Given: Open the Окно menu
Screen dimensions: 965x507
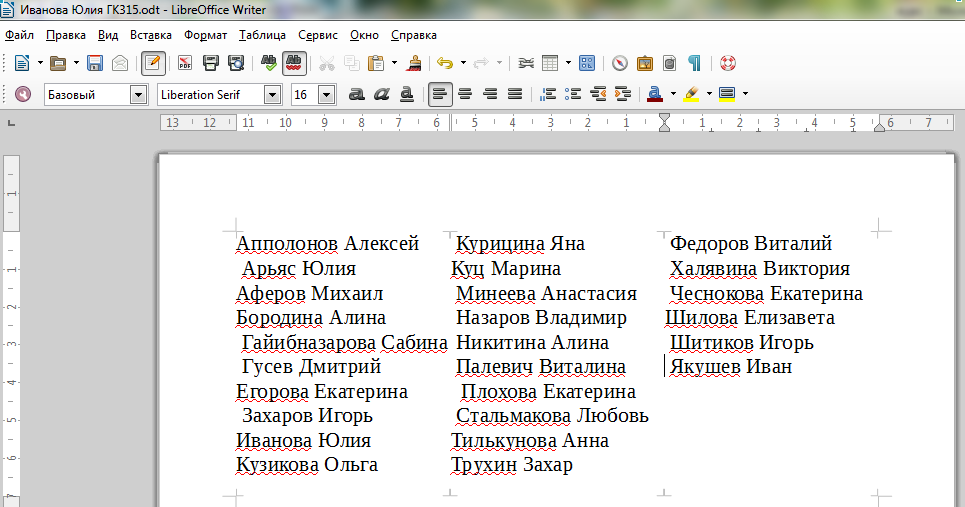Looking at the screenshot, I should (x=364, y=35).
